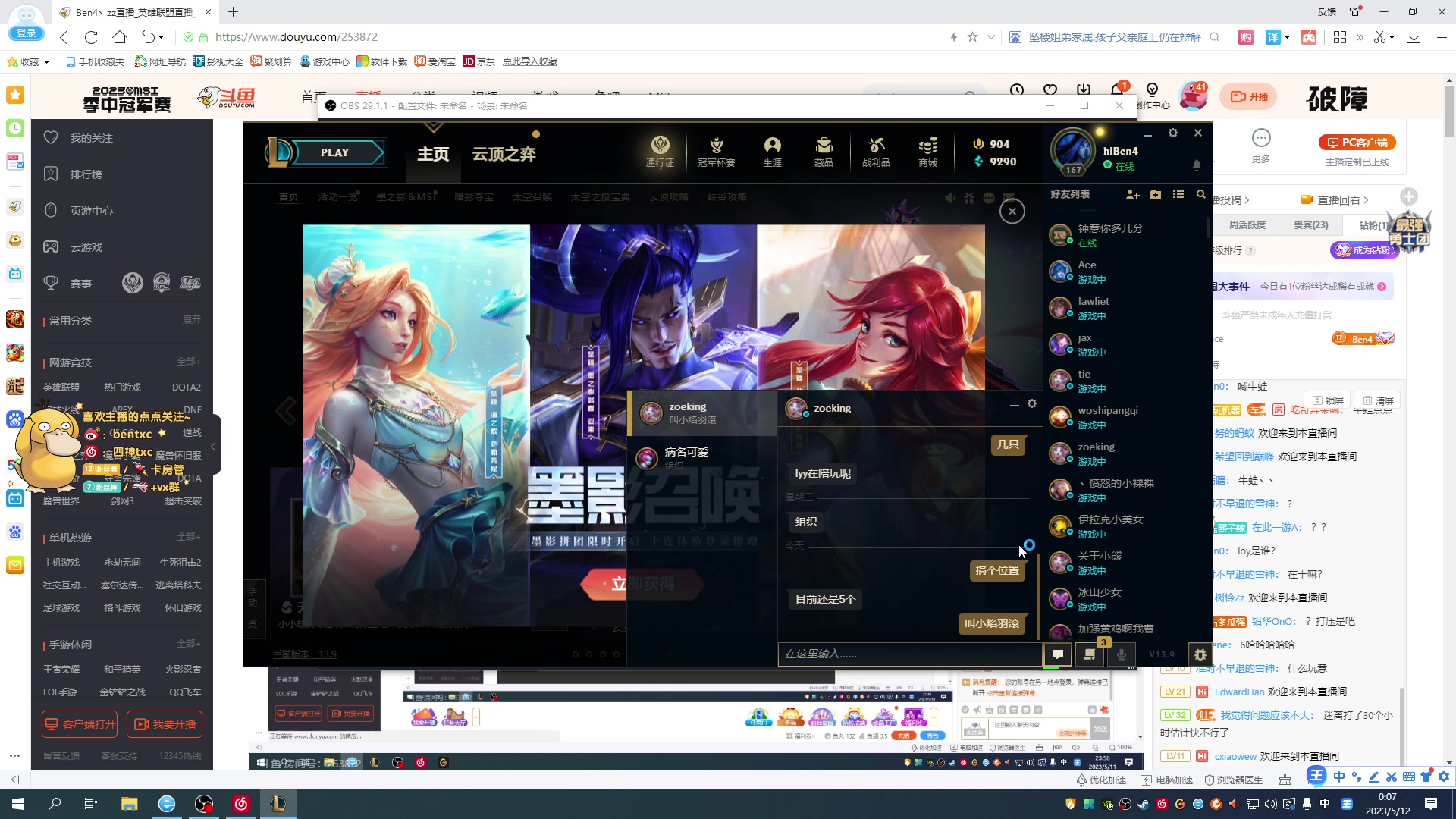Click the 客户端打开 button
Image resolution: width=1456 pixels, height=819 pixels.
[80, 724]
